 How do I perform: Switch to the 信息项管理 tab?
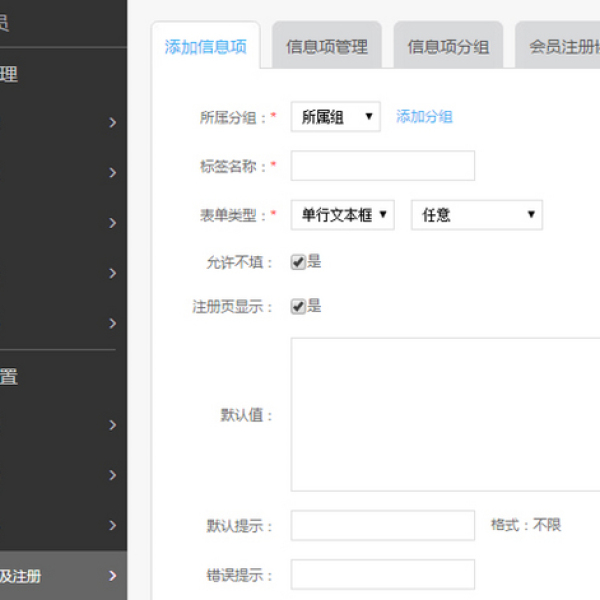point(326,47)
